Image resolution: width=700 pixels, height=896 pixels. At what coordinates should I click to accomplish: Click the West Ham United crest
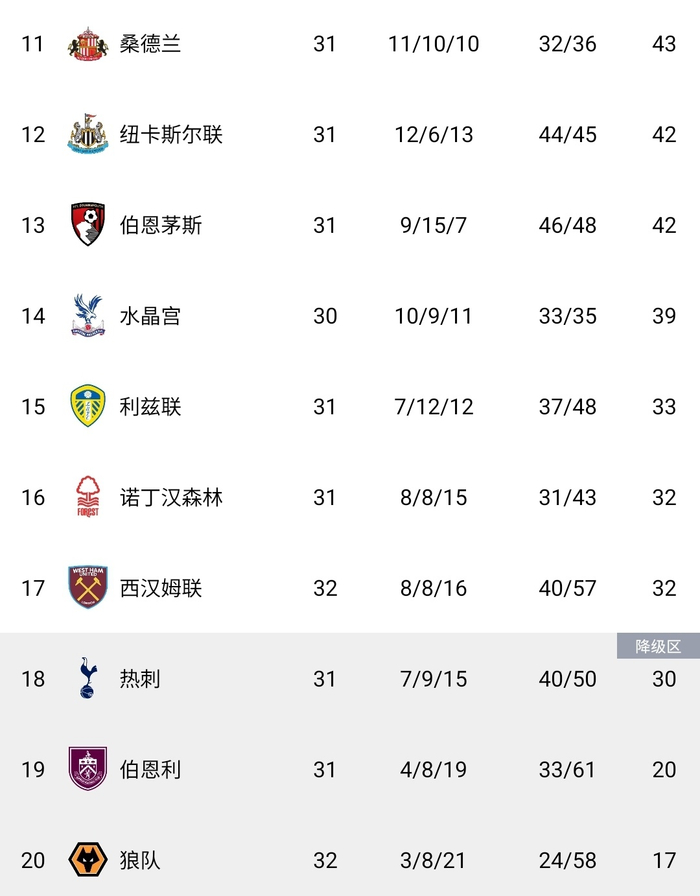[x=88, y=588]
